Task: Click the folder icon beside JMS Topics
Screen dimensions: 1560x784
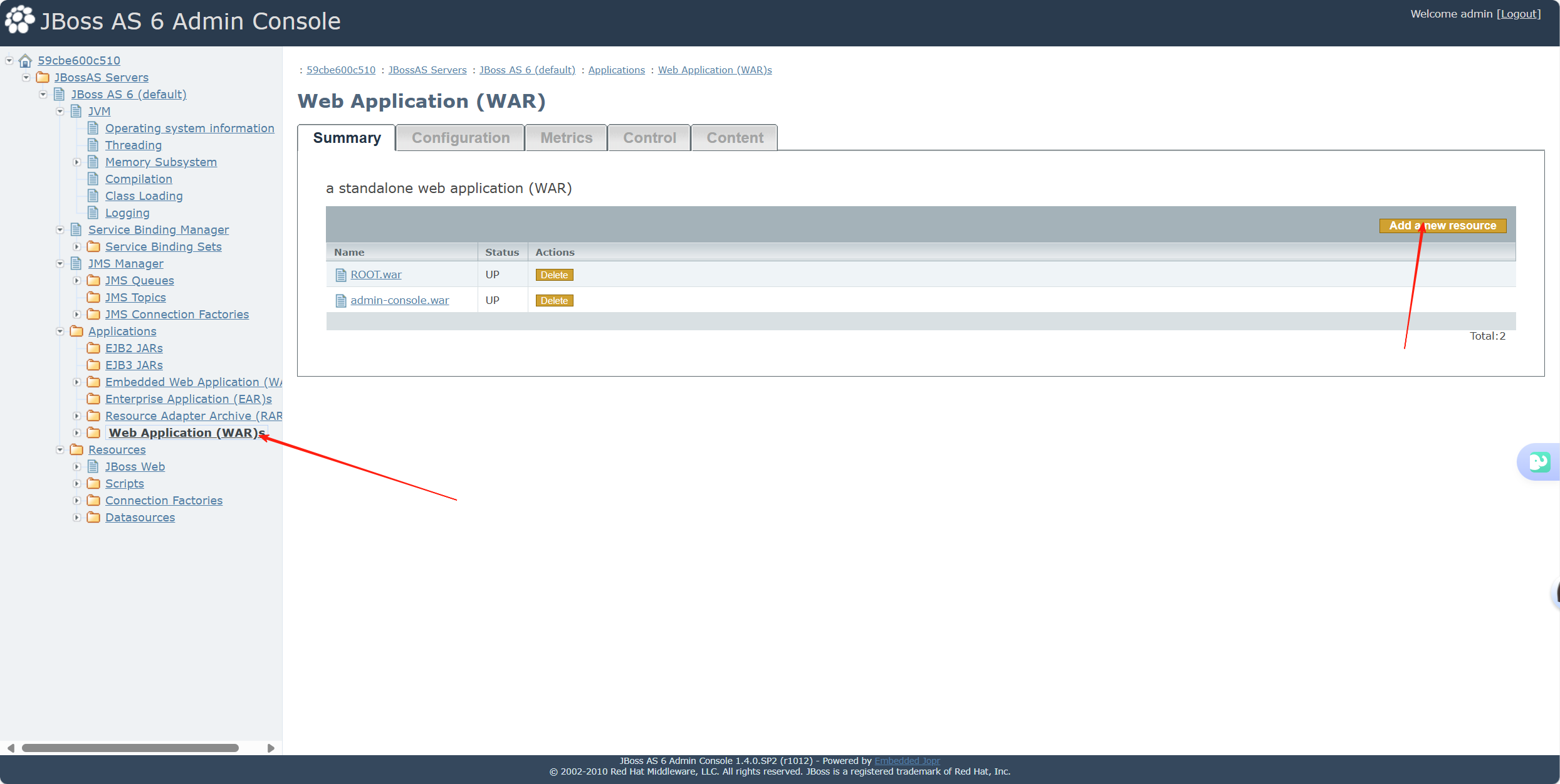Action: click(93, 297)
